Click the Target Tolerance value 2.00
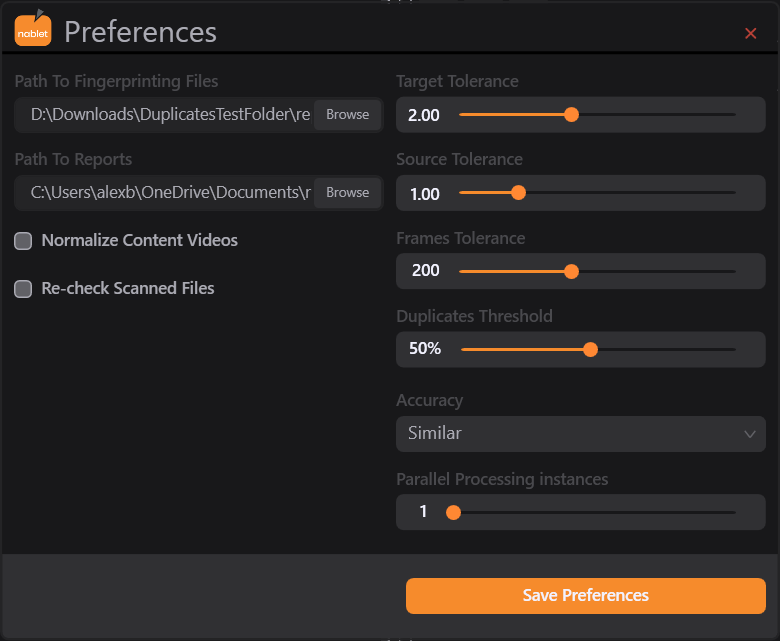Viewport: 780px width, 641px height. tap(424, 115)
